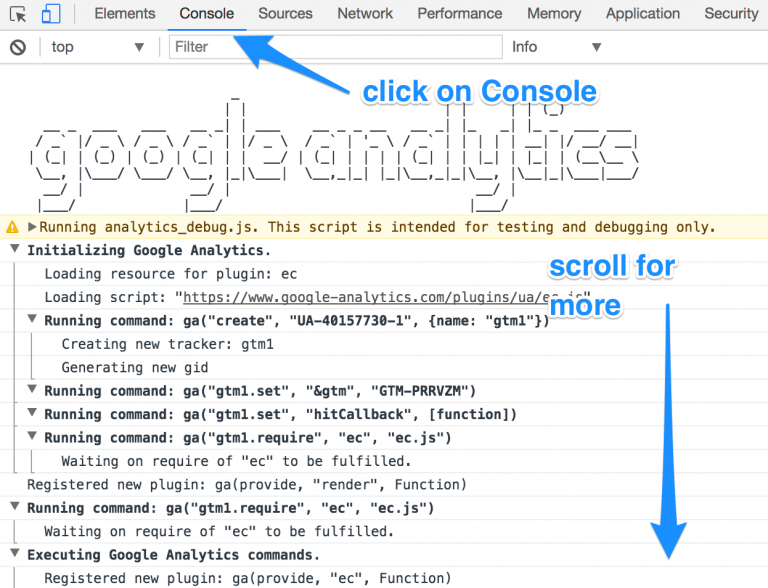Expand the analytics_debug.js warning message
Screen dimensions: 768x588
pos(32,227)
